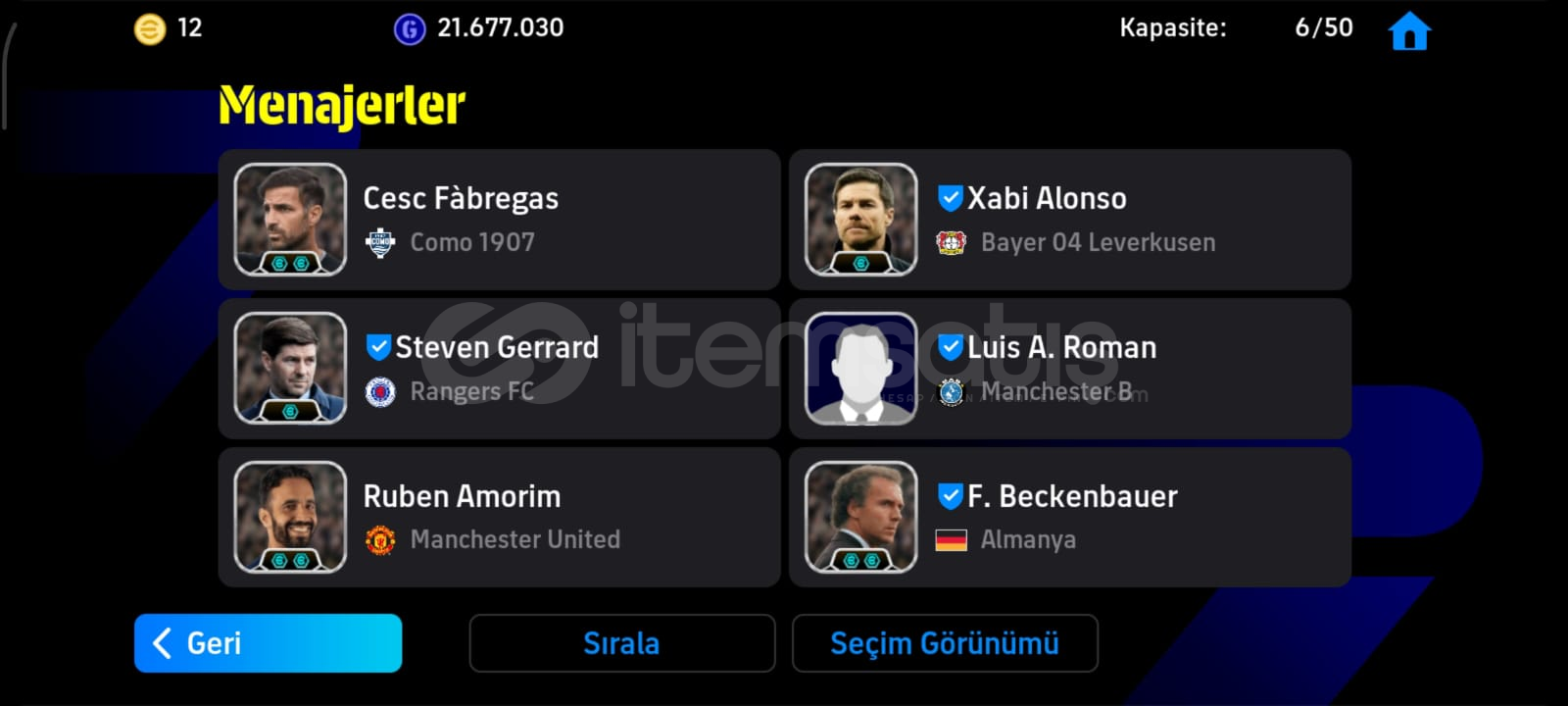The height and width of the screenshot is (706, 1568).
Task: Toggle the blue checkmark beside Xabi Alonso
Action: click(x=950, y=198)
